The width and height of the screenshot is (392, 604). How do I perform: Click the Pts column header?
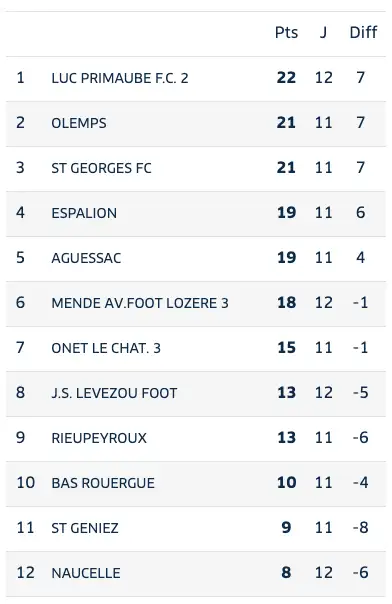pyautogui.click(x=286, y=32)
